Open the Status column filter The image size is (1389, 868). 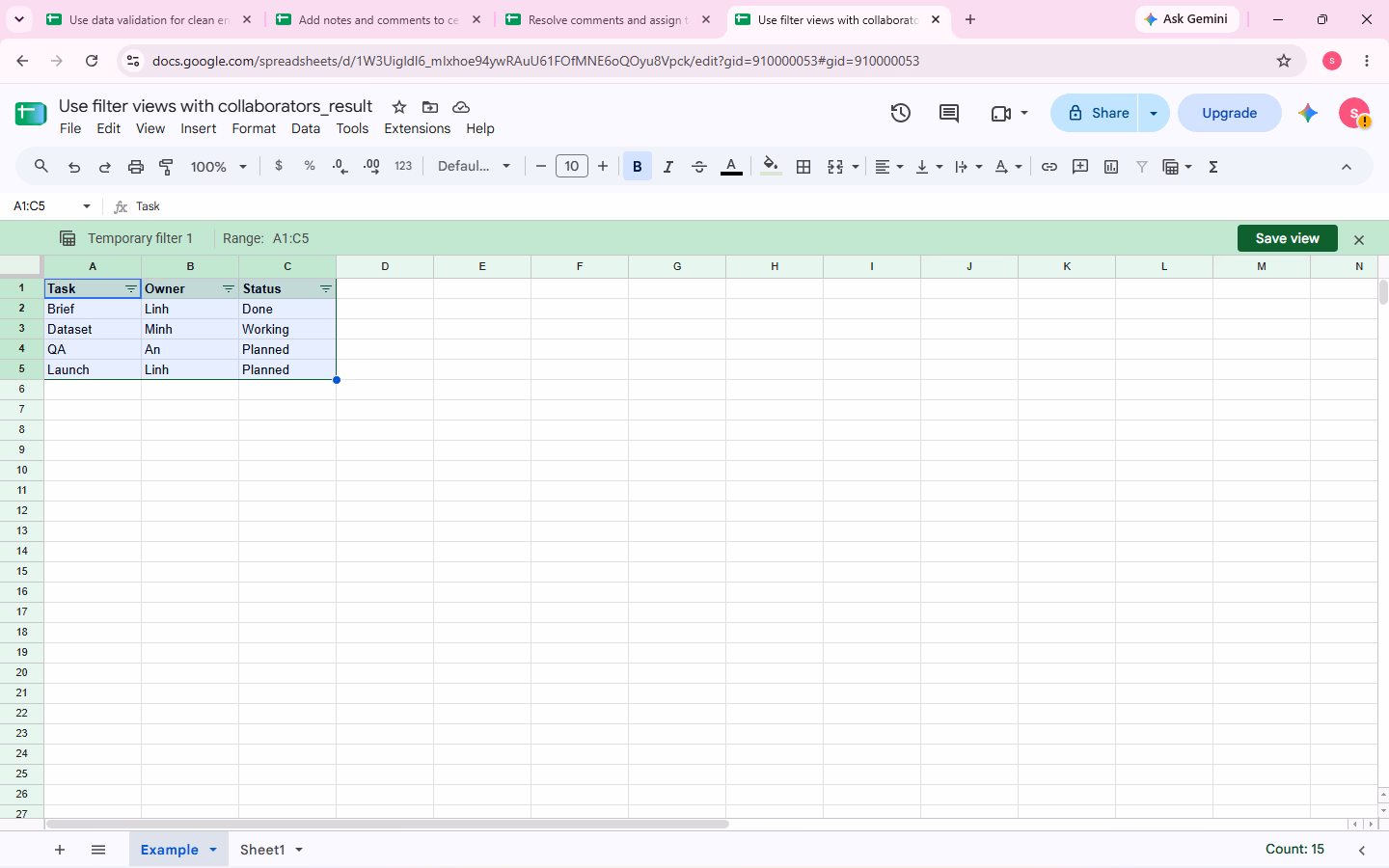[326, 289]
